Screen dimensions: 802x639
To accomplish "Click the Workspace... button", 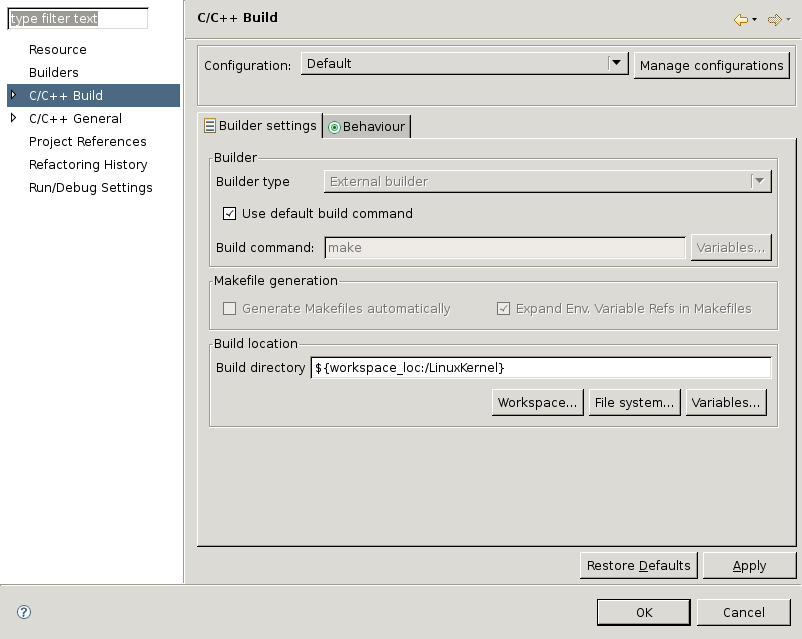I will point(537,403).
